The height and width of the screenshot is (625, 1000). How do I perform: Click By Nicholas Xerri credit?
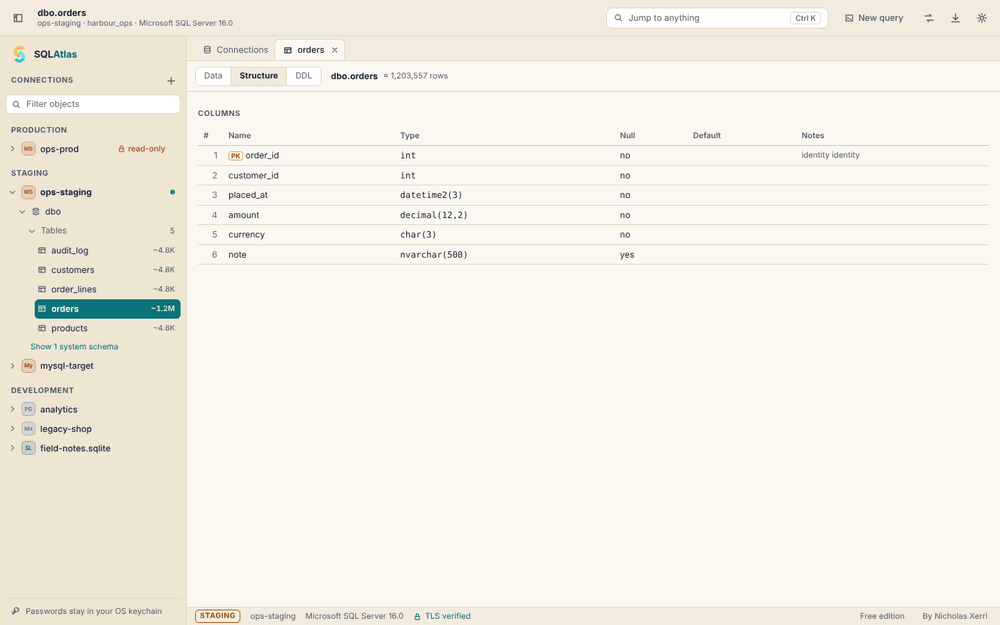click(x=955, y=616)
